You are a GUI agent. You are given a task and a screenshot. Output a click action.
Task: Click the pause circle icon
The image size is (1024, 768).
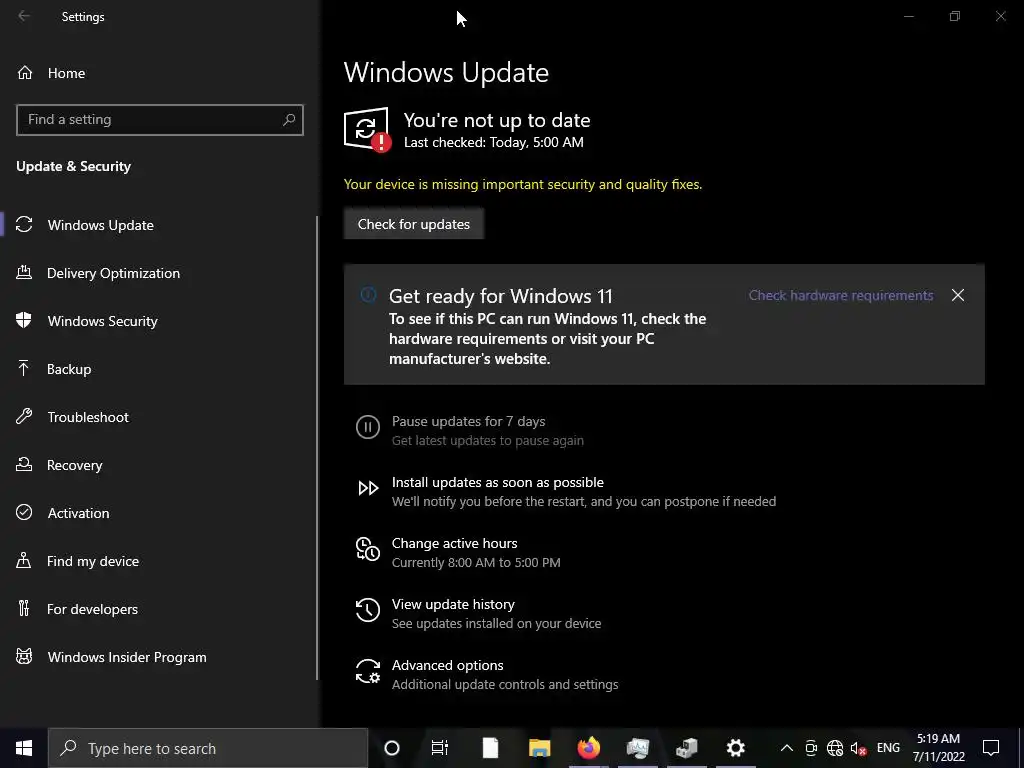368,427
